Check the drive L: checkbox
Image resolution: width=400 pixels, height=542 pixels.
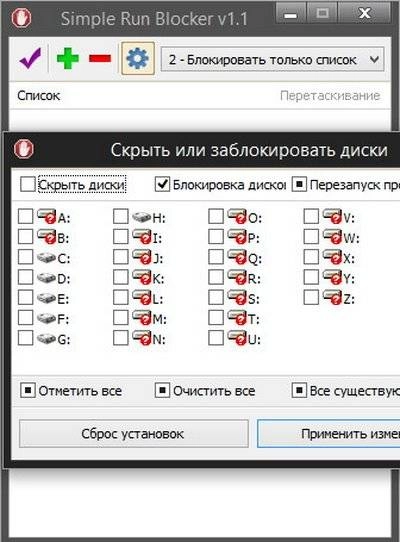coord(121,297)
